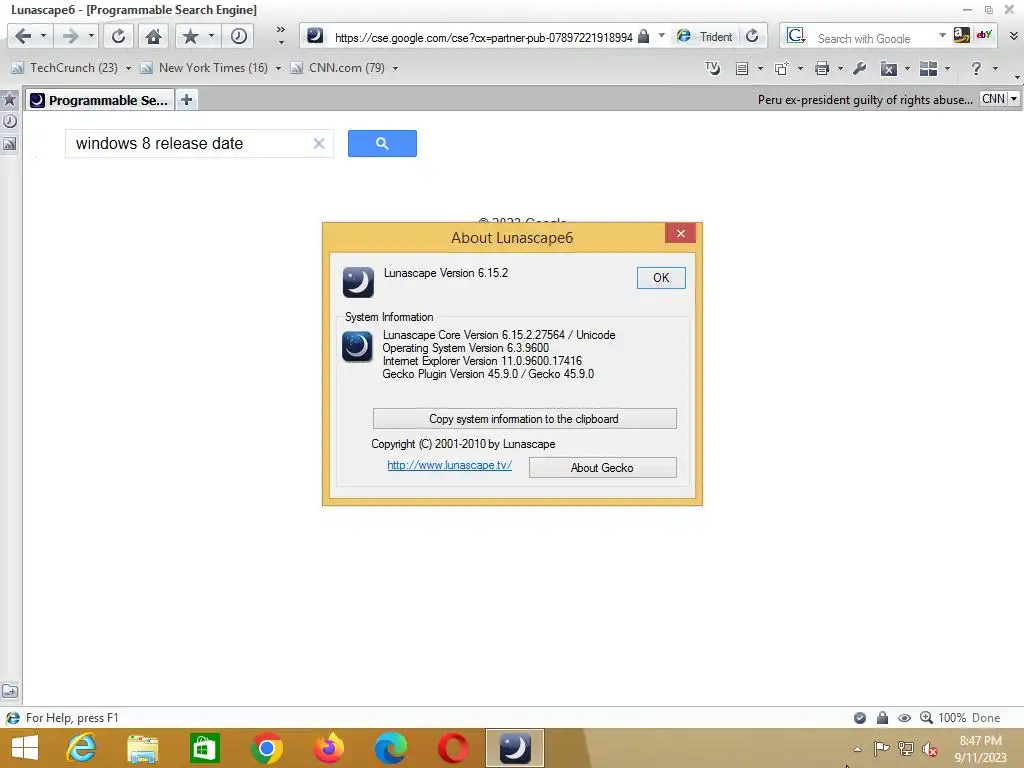1024x768 pixels.
Task: Open the History clock toolbar button
Action: [x=238, y=36]
